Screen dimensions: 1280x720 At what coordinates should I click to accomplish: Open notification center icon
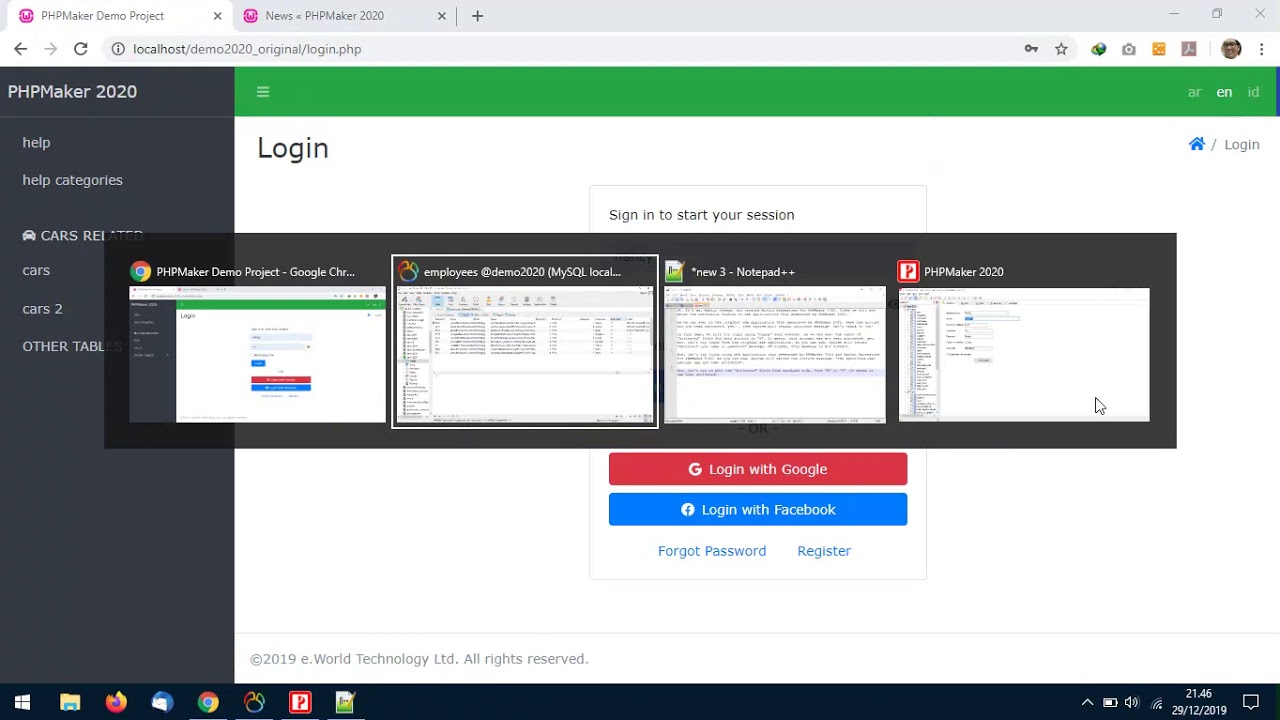(1250, 702)
